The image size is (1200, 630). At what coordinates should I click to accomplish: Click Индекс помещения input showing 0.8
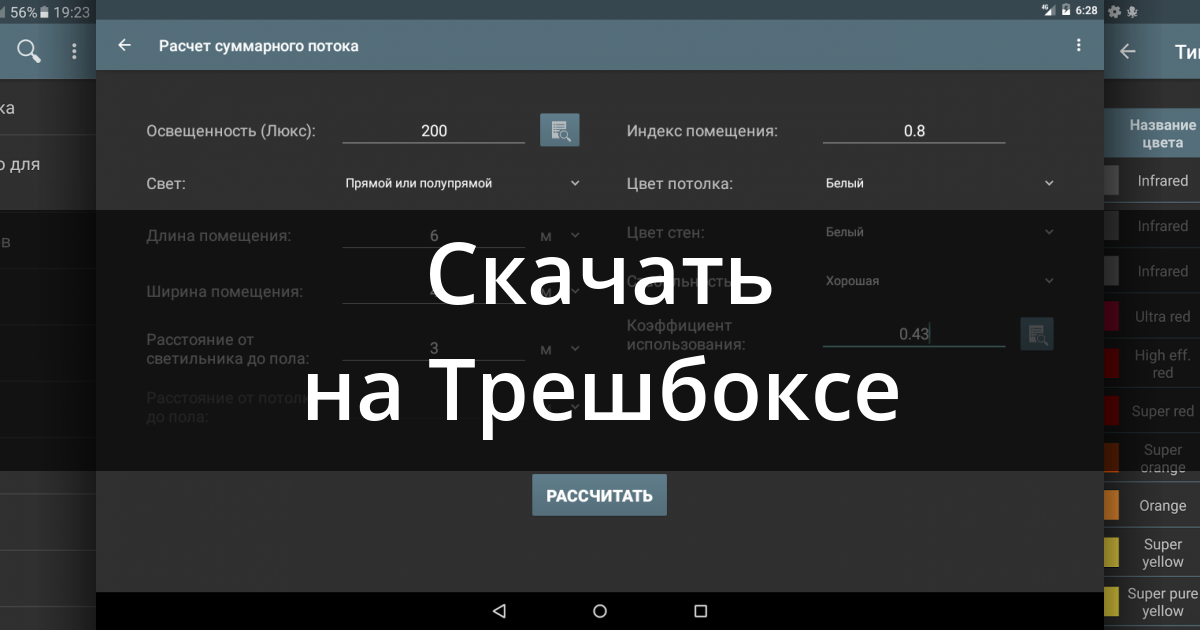pyautogui.click(x=914, y=131)
